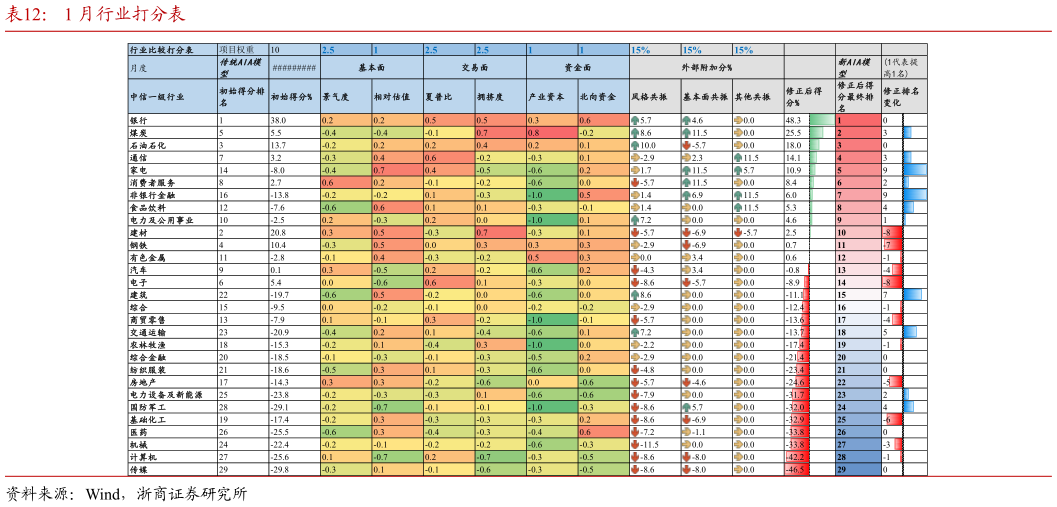Click orange right arrow in rank 29 其他共振 cell
This screenshot has height=507, width=1057.
(738, 469)
